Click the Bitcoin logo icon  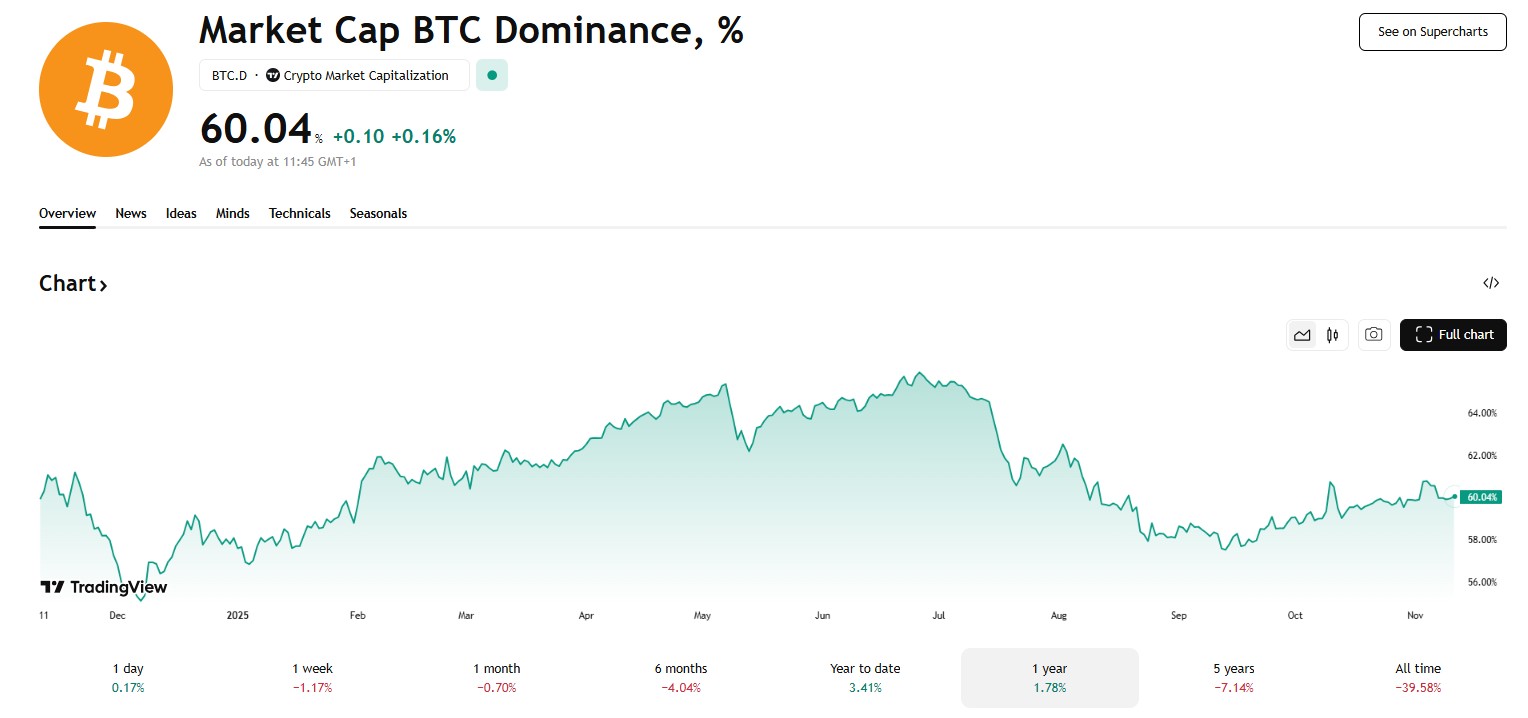(x=105, y=90)
